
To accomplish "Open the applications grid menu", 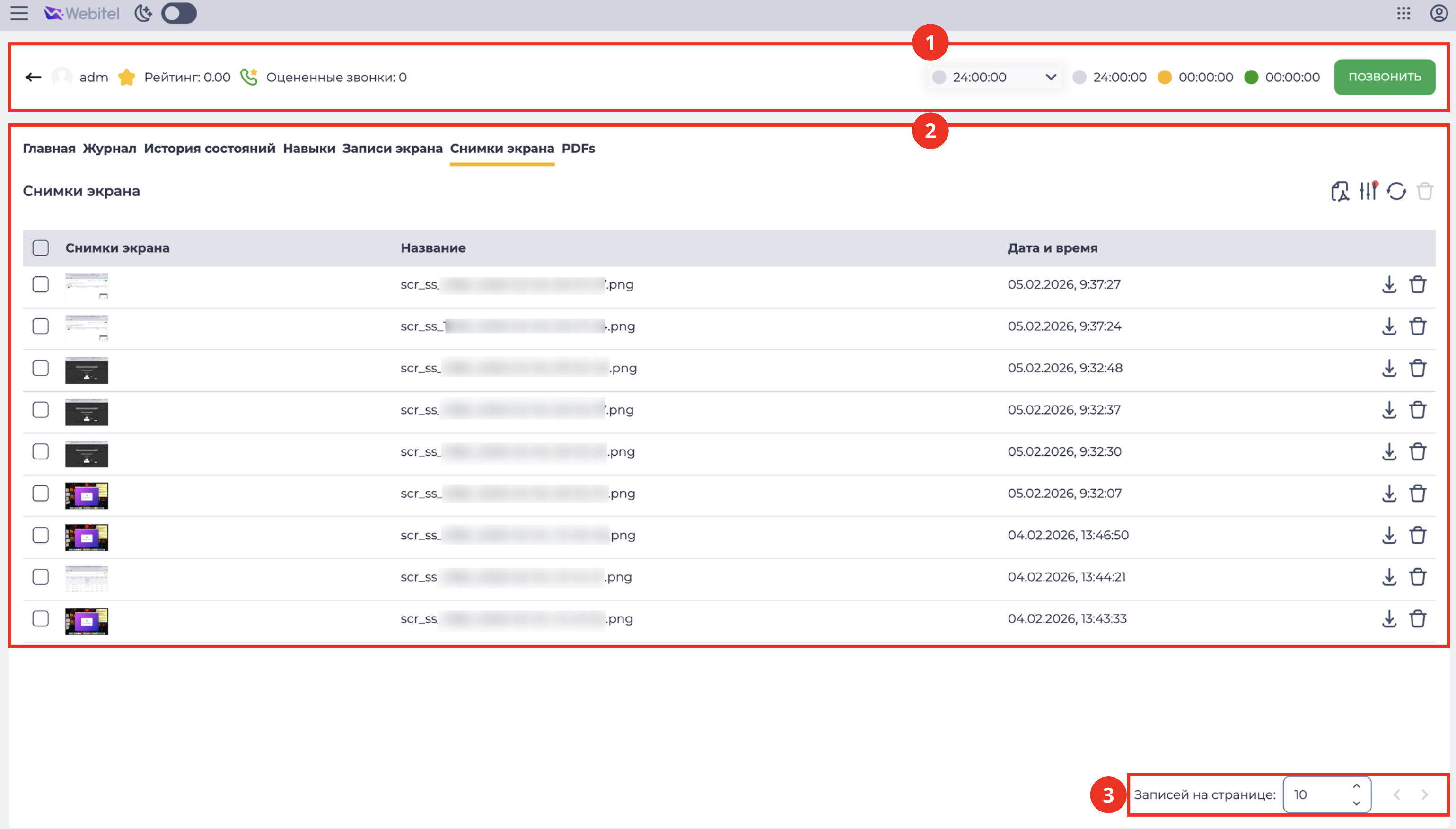I will point(1403,13).
